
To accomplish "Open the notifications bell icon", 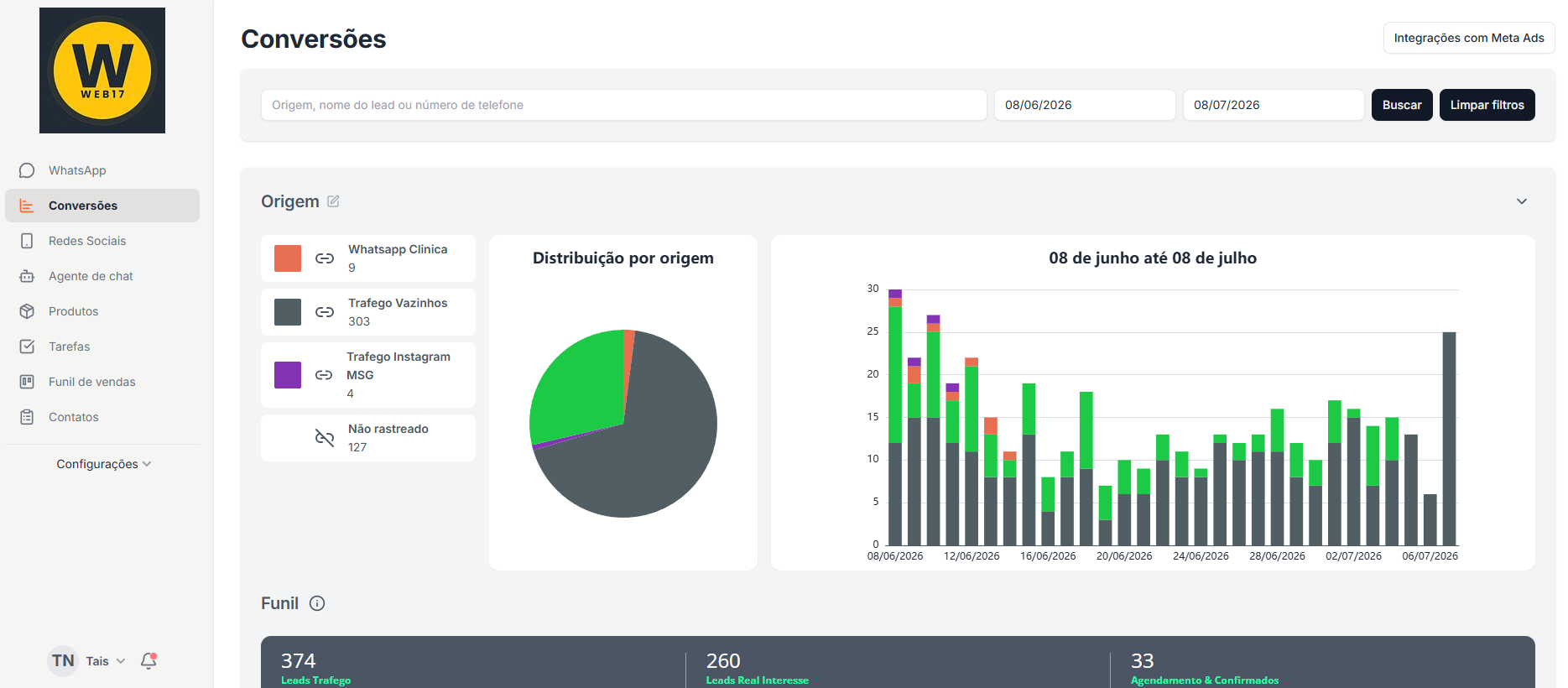I will click(x=148, y=661).
